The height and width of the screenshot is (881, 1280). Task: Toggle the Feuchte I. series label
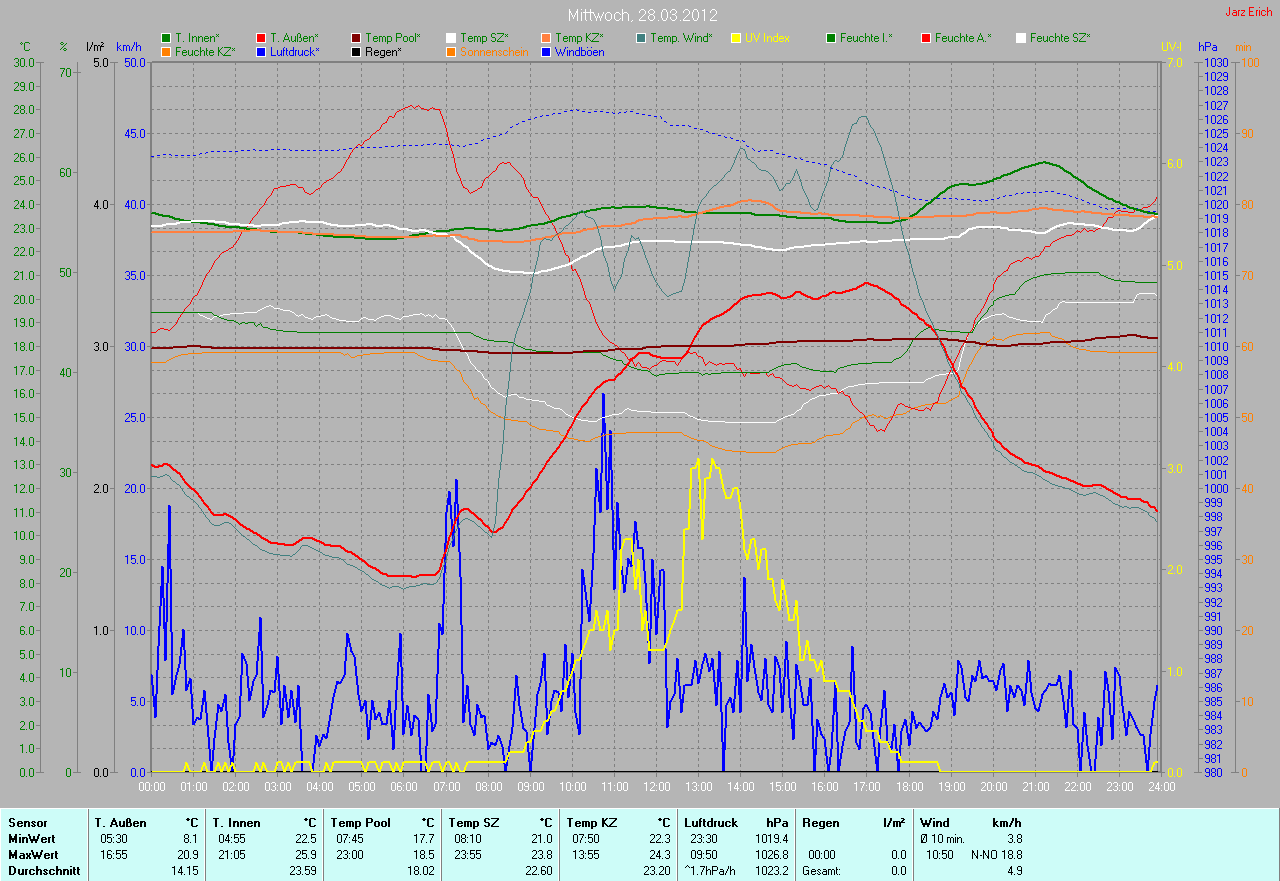(866, 38)
